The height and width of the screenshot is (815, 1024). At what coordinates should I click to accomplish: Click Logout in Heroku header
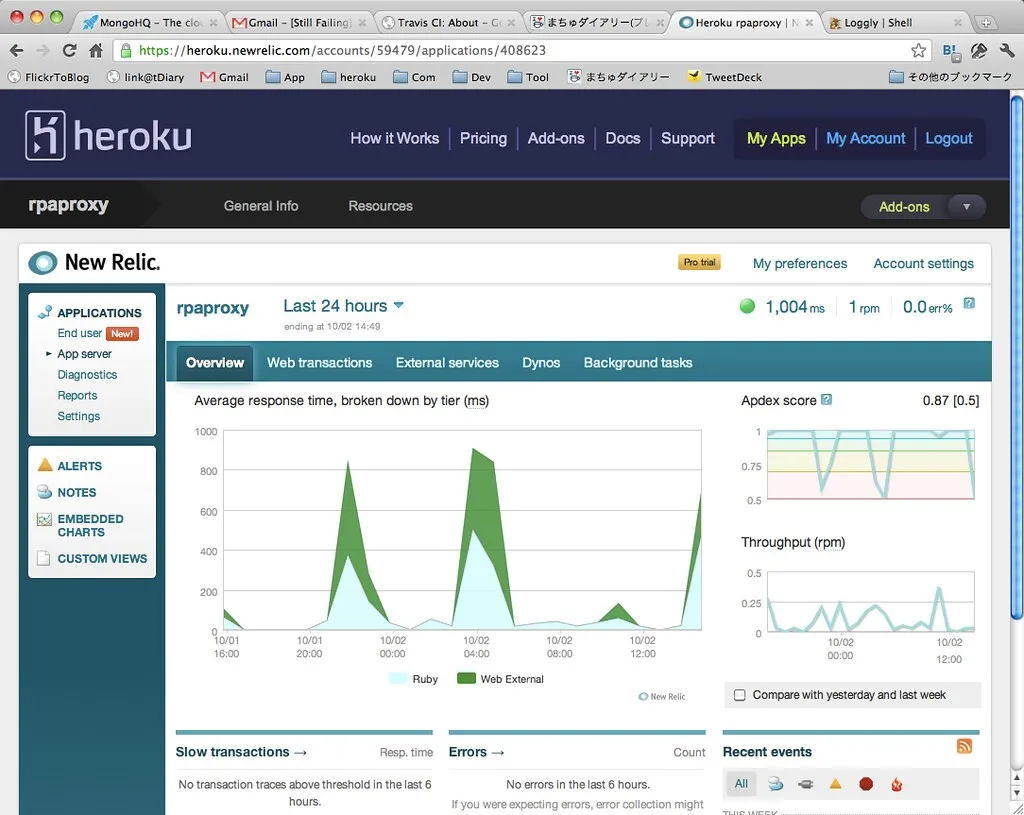click(949, 138)
